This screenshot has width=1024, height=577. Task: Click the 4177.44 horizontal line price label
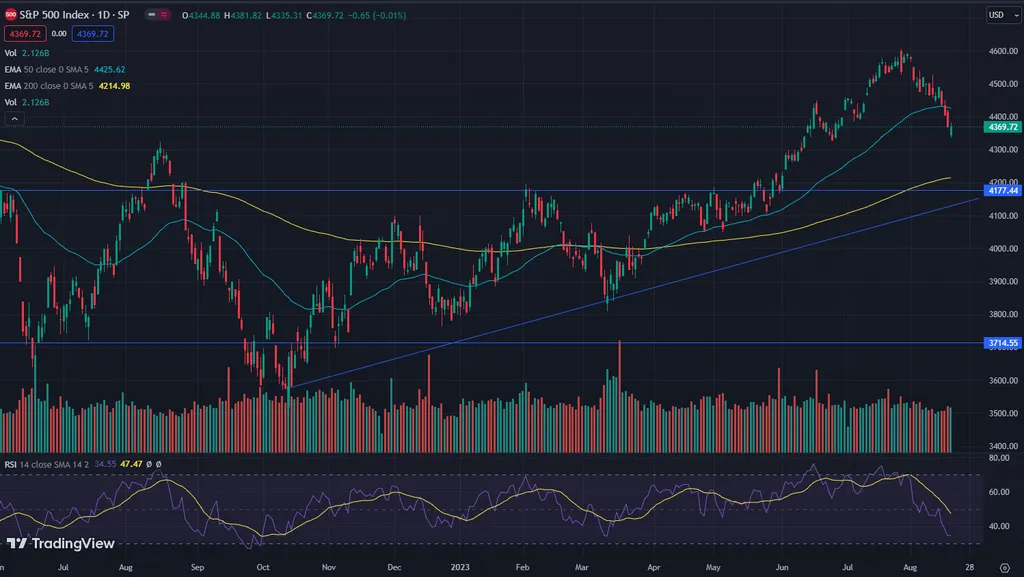[x=1001, y=190]
